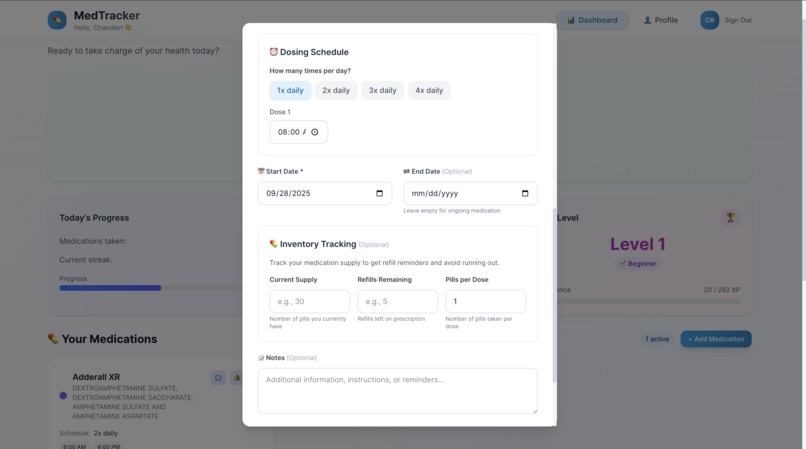This screenshot has width=806, height=449.
Task: Click the '20 / 282 XP' value
Action: [722, 290]
